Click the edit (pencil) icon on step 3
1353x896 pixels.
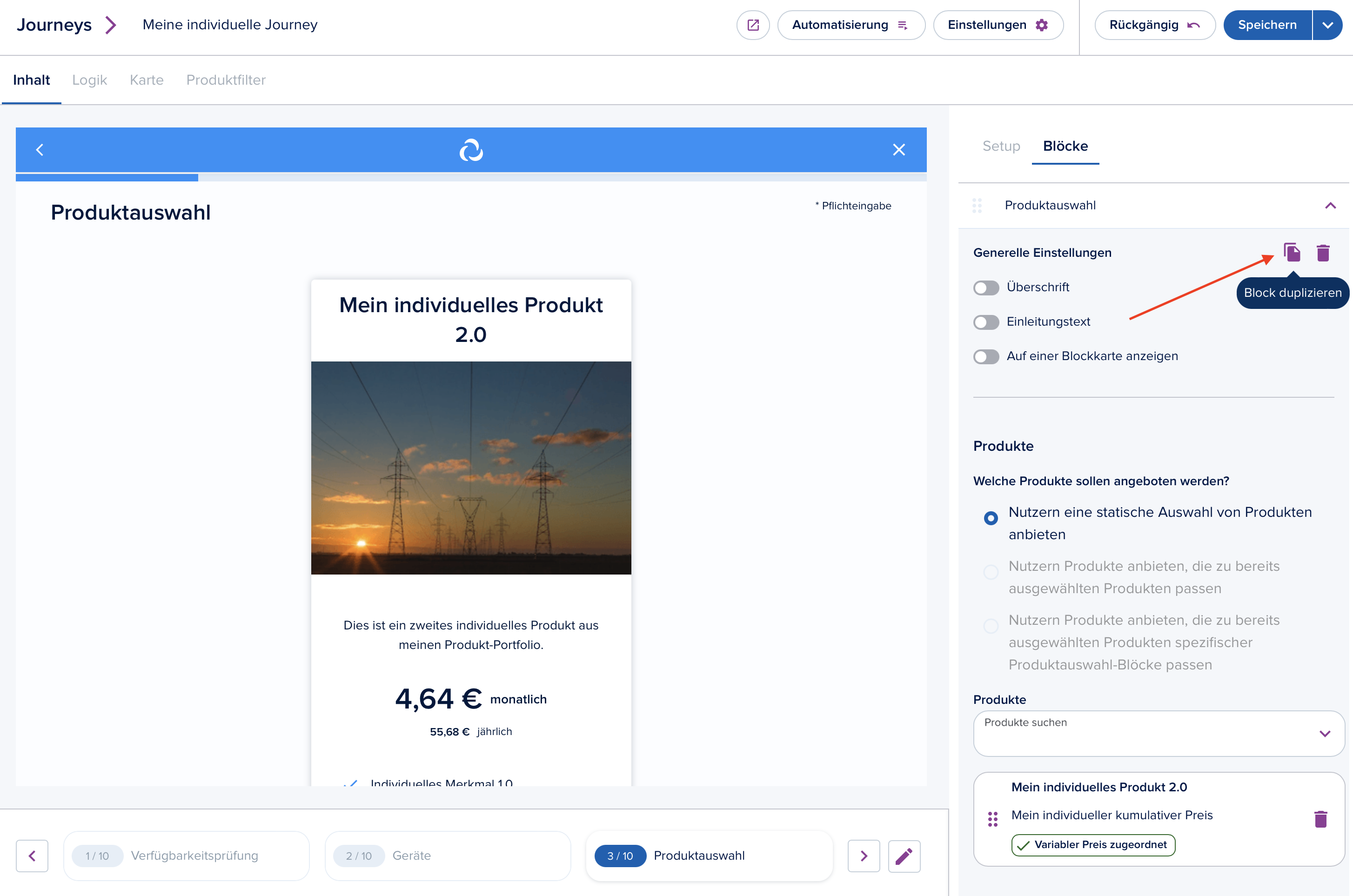click(904, 856)
